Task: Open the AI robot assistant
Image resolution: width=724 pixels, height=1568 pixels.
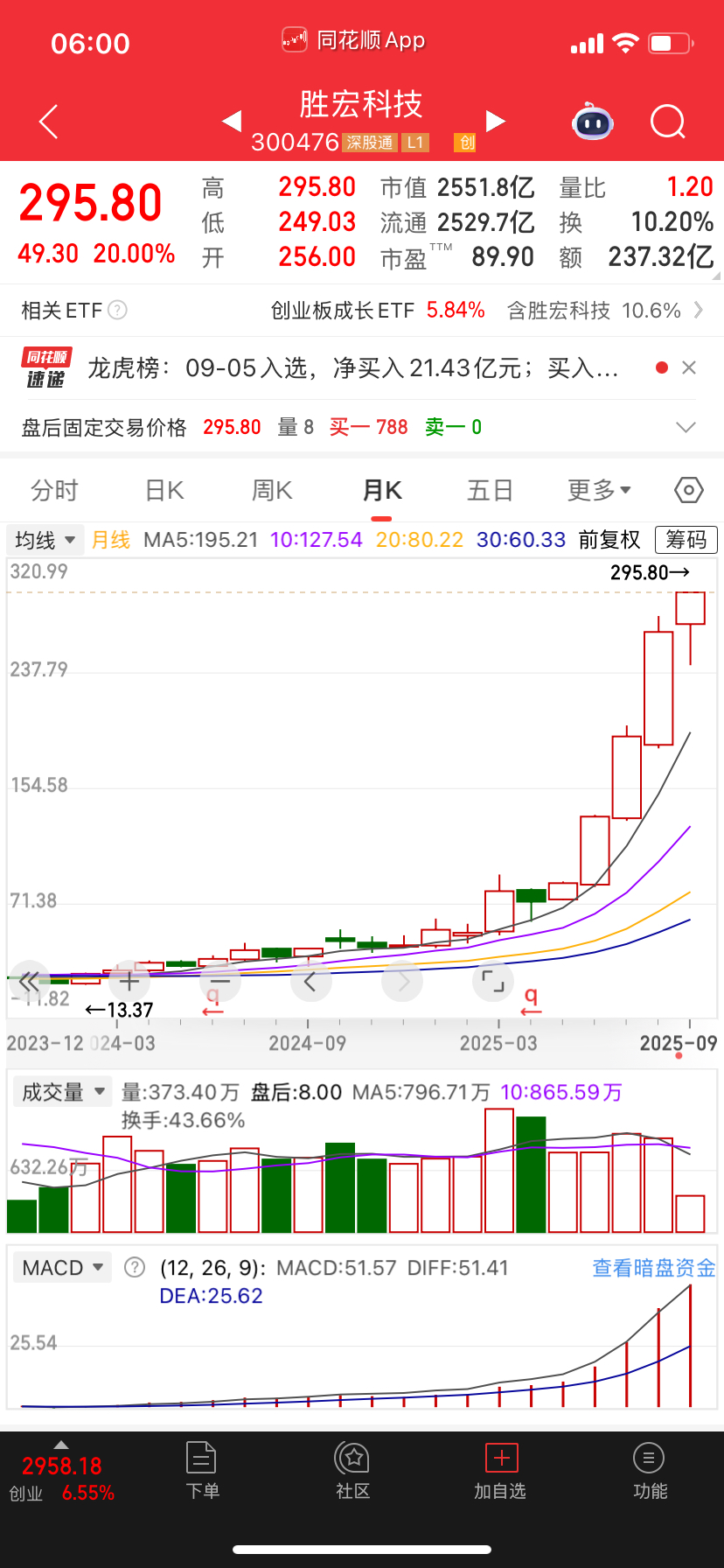Action: point(593,122)
